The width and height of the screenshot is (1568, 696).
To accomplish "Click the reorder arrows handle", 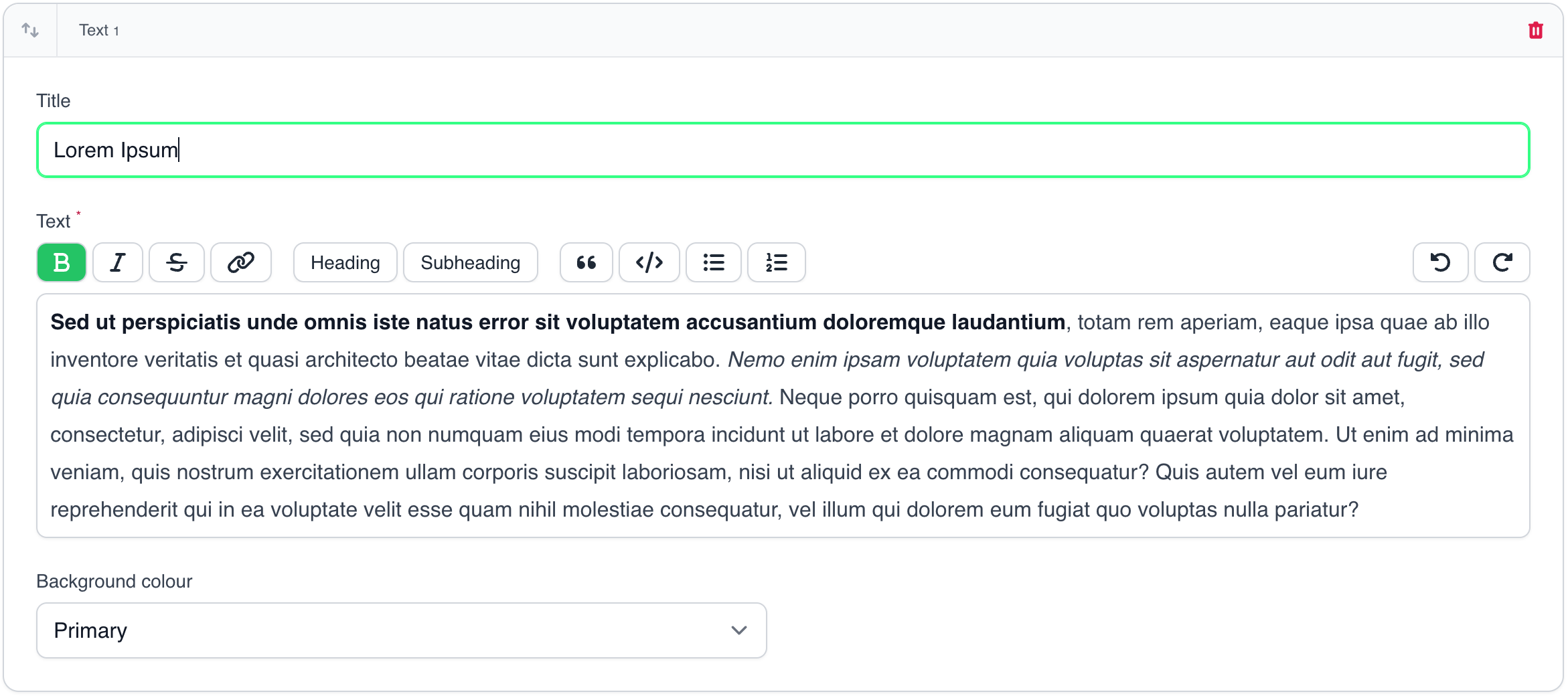I will coord(30,30).
